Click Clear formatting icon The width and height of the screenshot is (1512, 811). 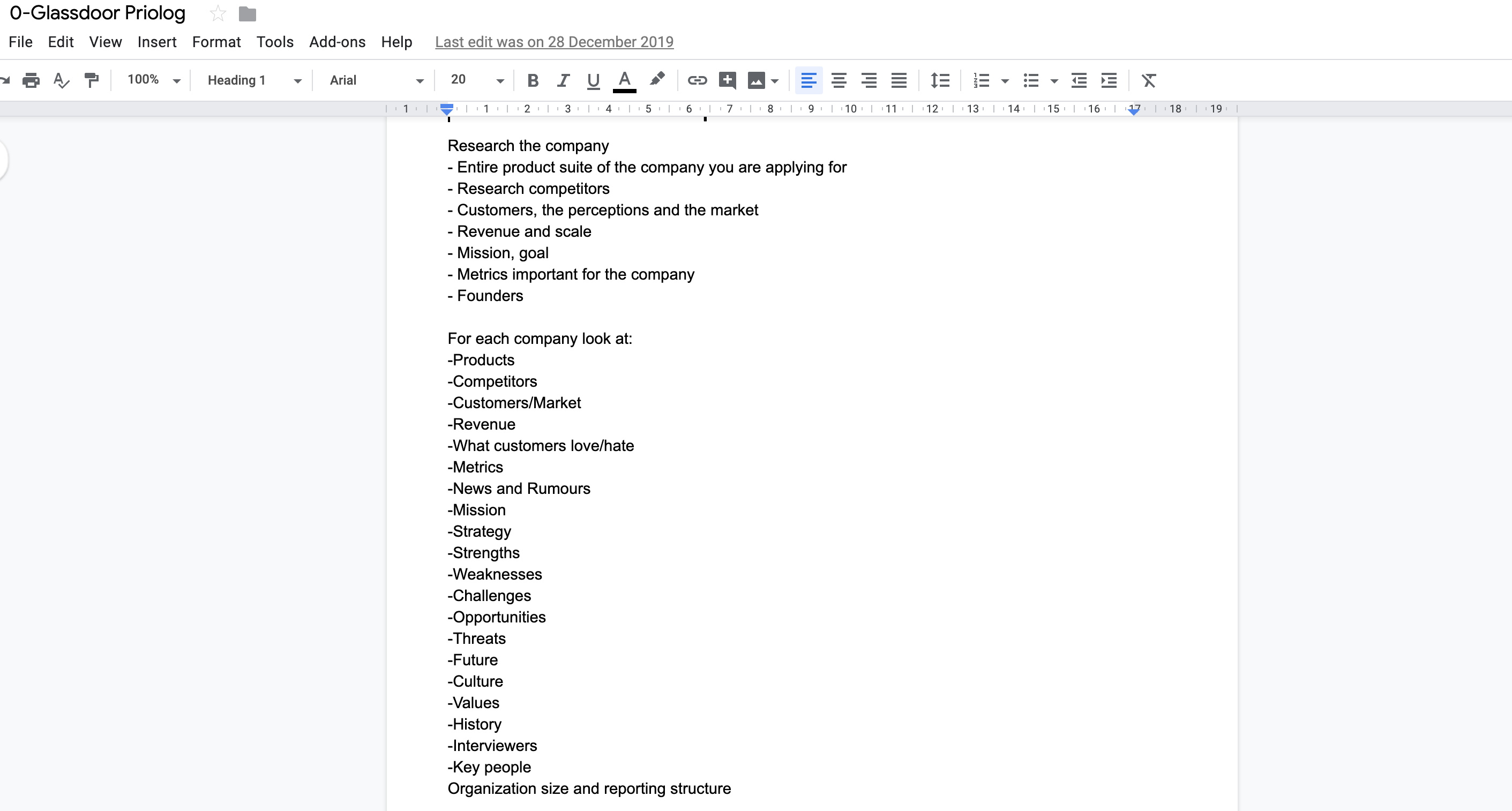pyautogui.click(x=1149, y=80)
